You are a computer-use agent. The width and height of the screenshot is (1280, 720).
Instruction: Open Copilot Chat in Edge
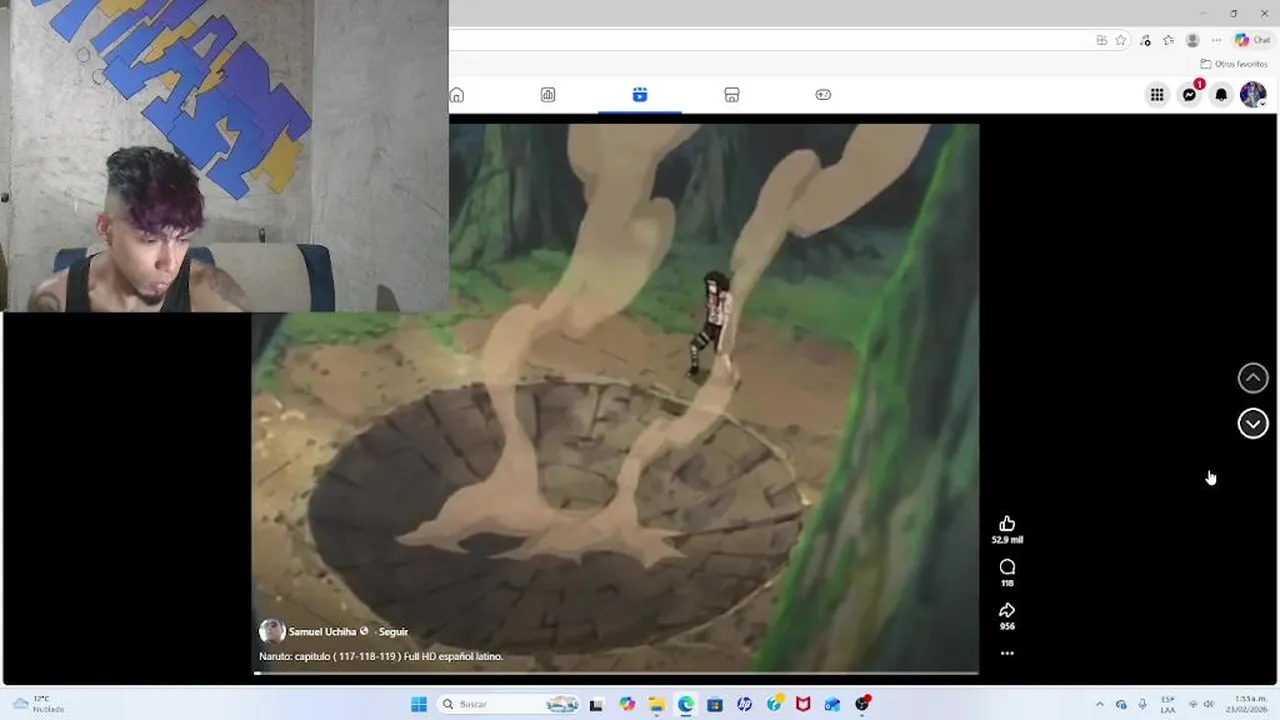click(x=1252, y=40)
